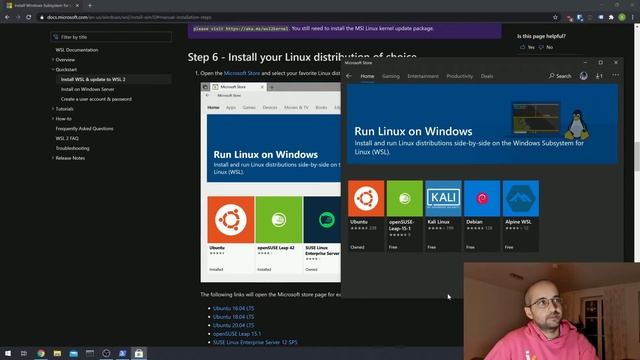Open the openSUSE Leap 15-1 tile in Store
Screen dimensions: 640x360
coord(404,216)
